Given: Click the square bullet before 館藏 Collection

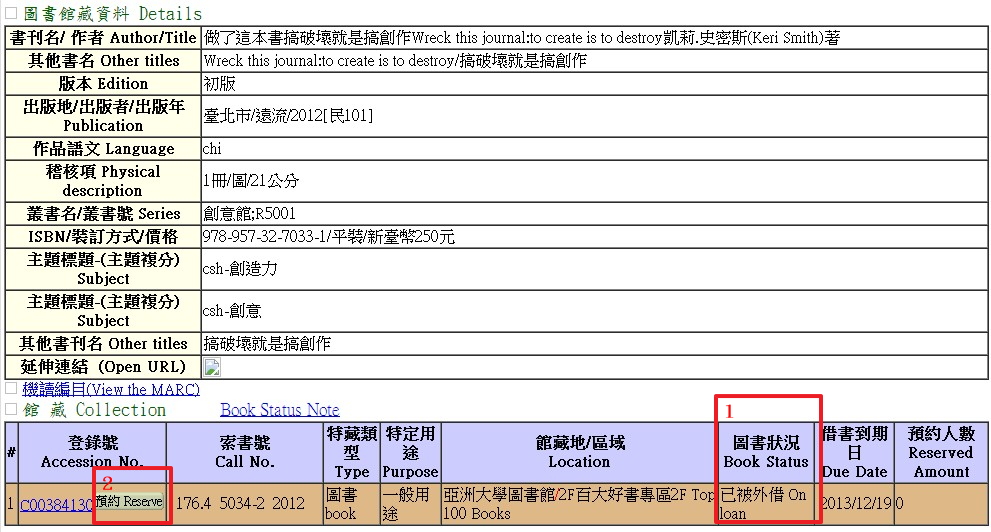Looking at the screenshot, I should pyautogui.click(x=11, y=409).
